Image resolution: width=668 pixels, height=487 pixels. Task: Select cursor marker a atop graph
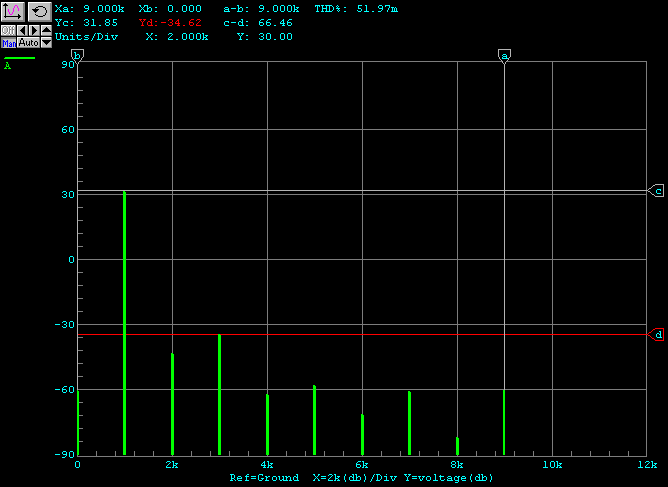[x=504, y=56]
